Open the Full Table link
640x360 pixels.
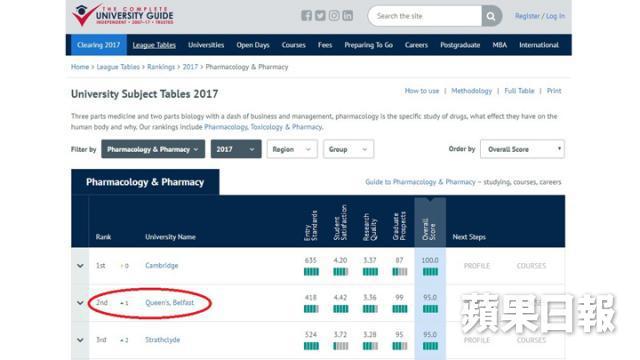[x=519, y=91]
